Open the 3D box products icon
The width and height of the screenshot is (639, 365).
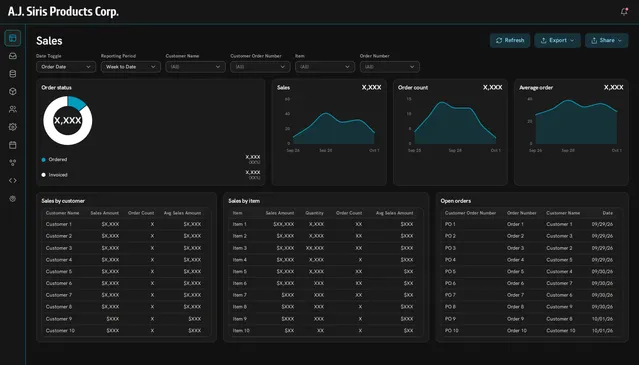pyautogui.click(x=13, y=91)
